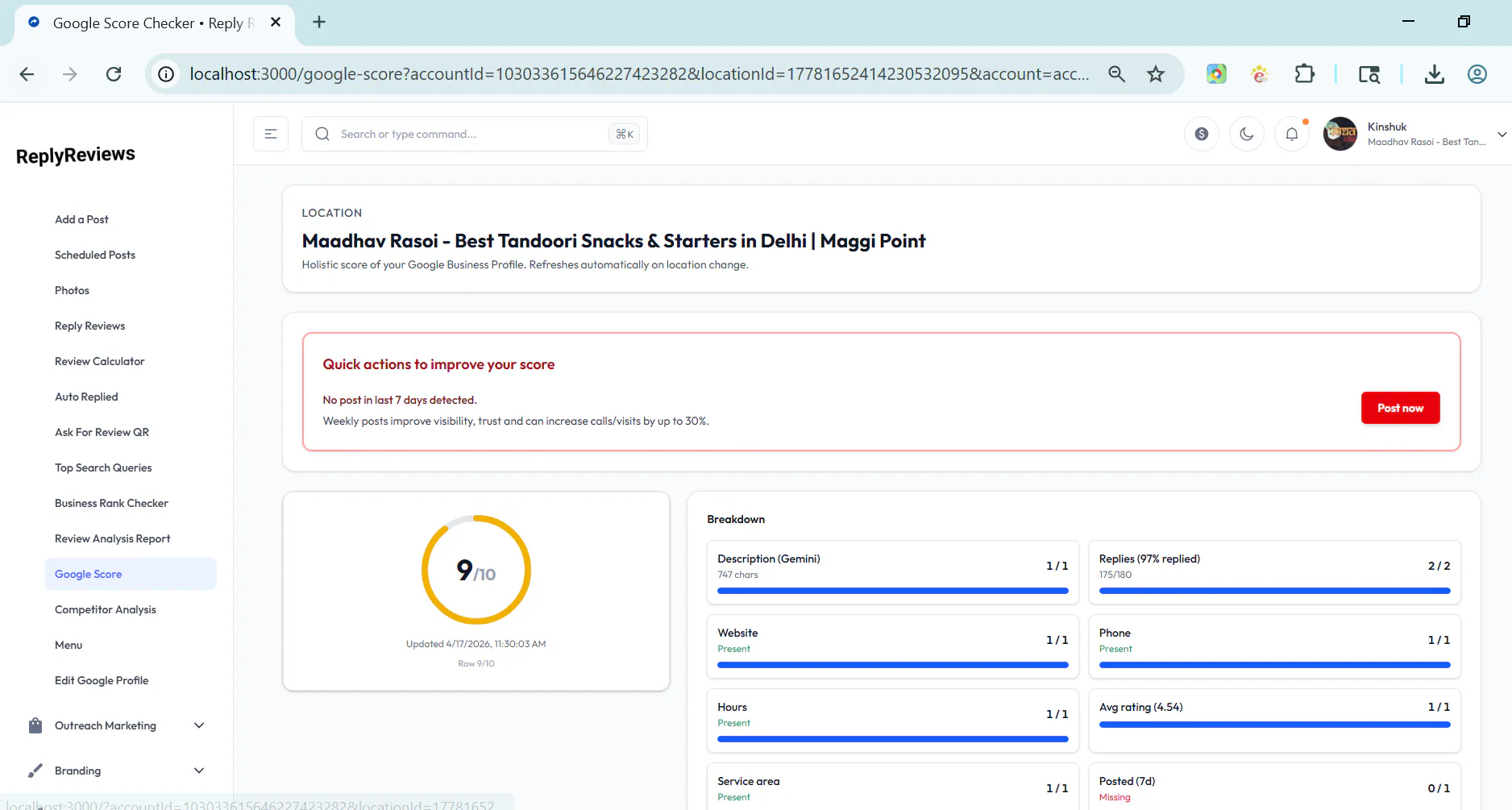Screen dimensions: 1512x810
Task: Reload the current page
Action: click(114, 74)
